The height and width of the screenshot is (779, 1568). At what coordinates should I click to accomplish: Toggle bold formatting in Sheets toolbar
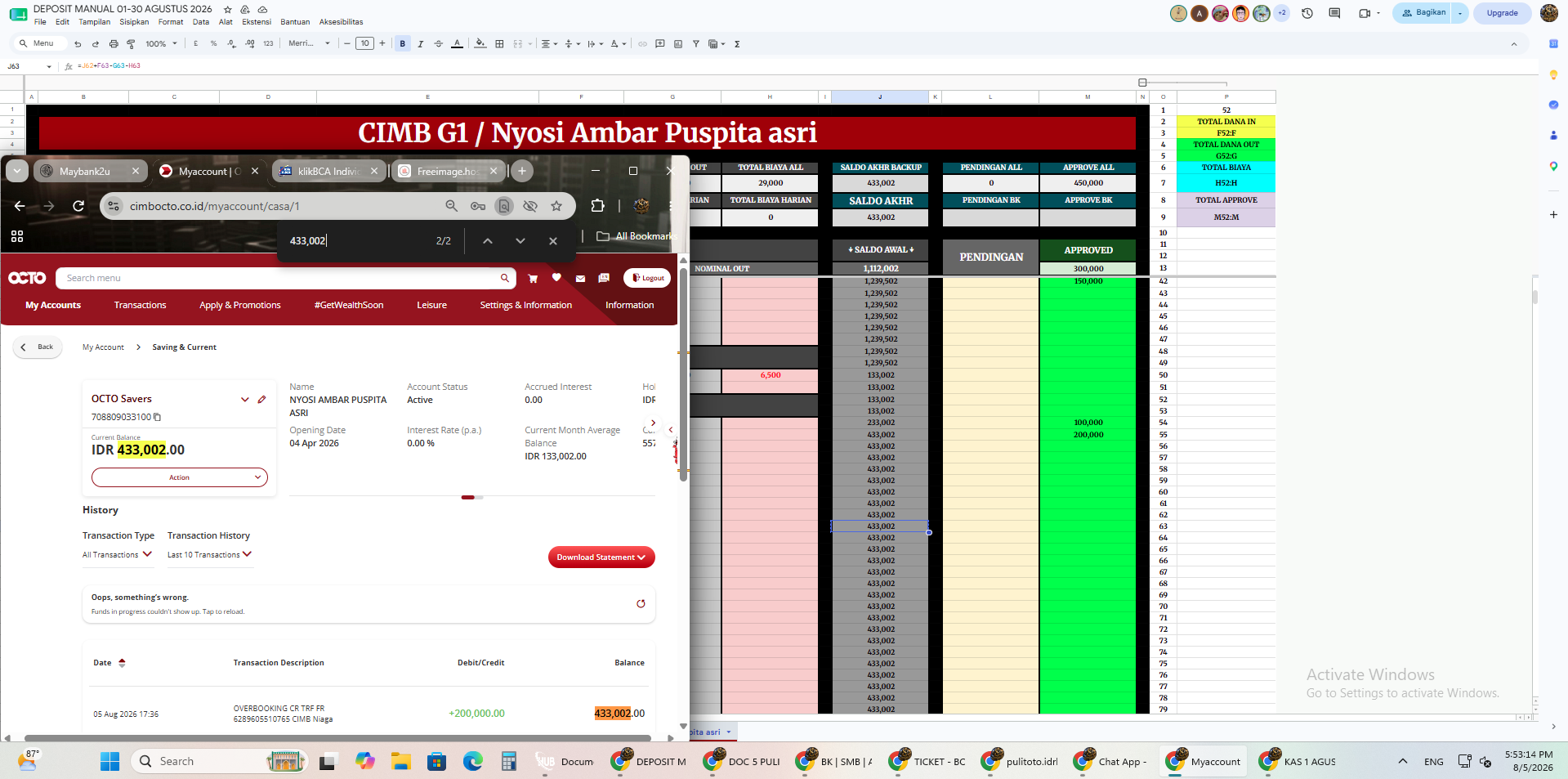(x=403, y=44)
